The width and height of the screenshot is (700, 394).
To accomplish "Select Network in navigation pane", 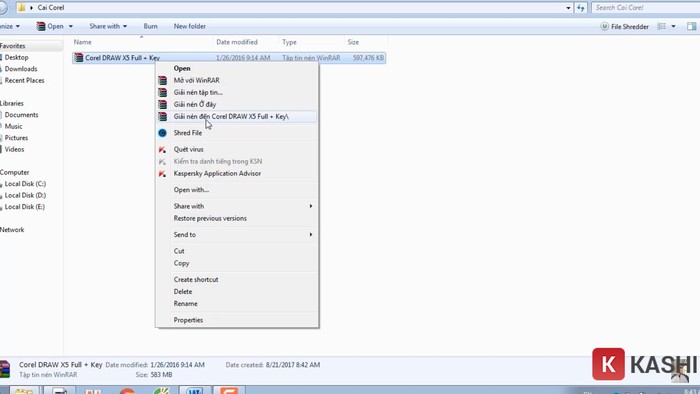I will click(12, 230).
